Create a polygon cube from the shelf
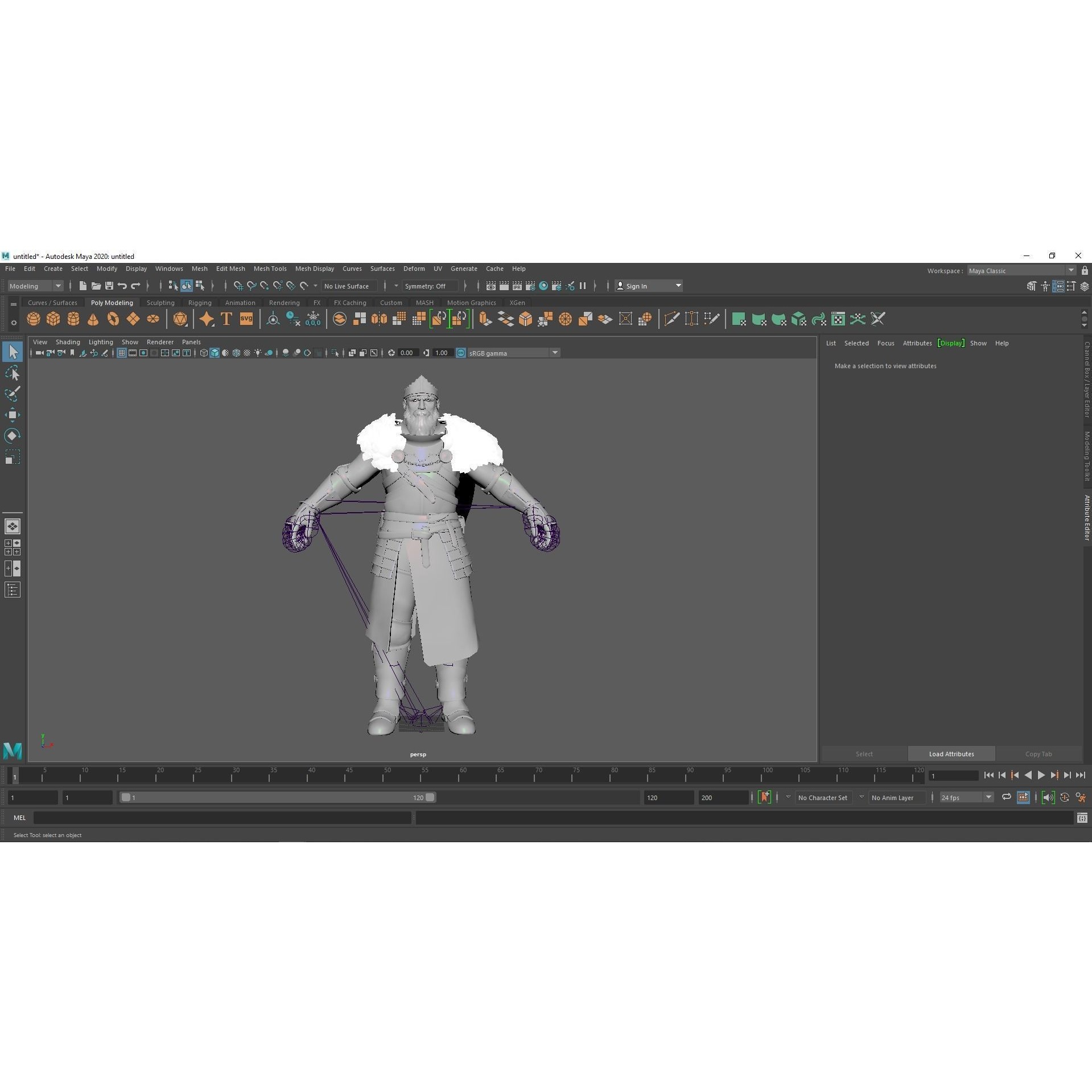The height and width of the screenshot is (1092, 1092). click(x=53, y=319)
